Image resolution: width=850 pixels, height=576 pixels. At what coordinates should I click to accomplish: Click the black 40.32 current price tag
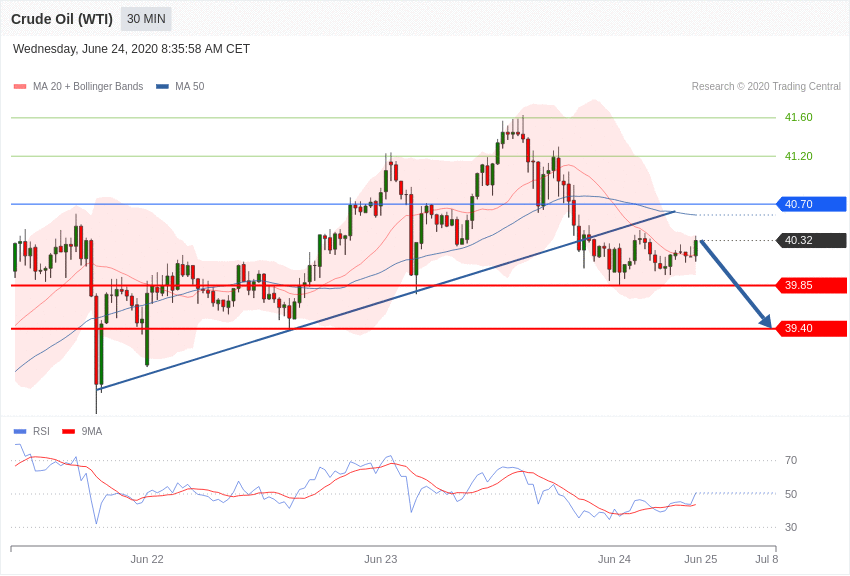[x=811, y=241]
